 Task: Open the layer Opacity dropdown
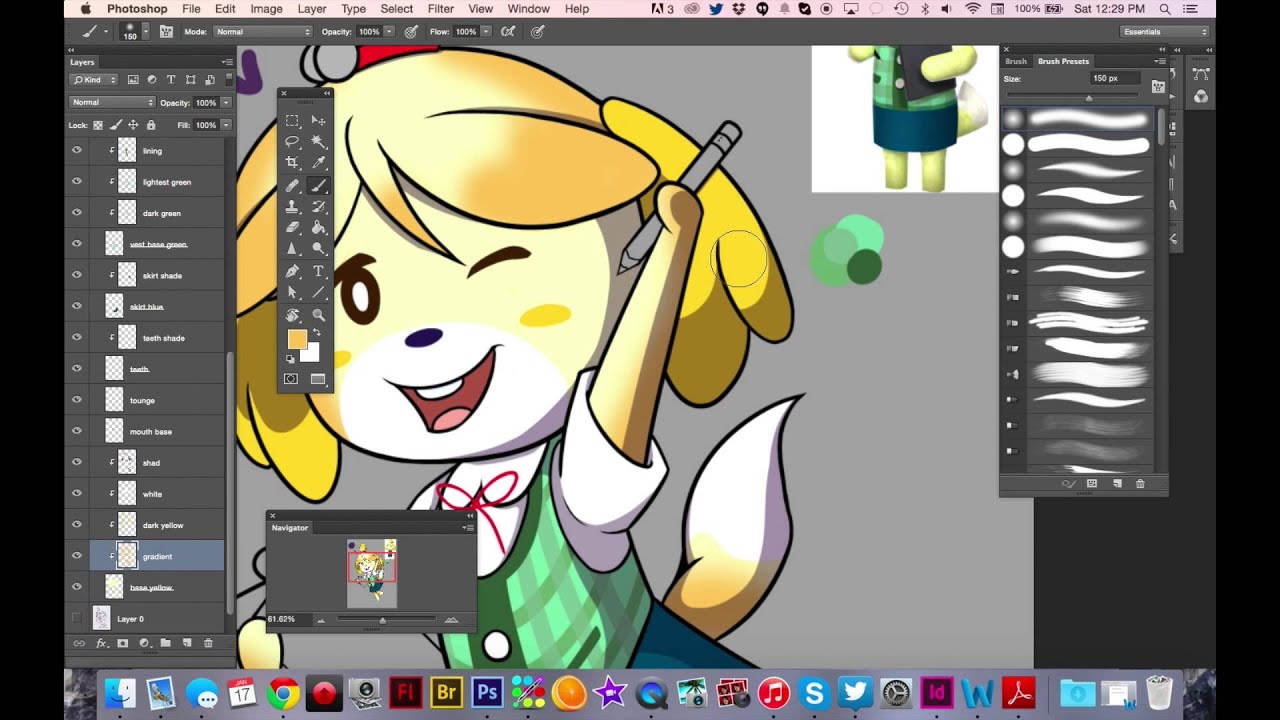click(x=227, y=102)
